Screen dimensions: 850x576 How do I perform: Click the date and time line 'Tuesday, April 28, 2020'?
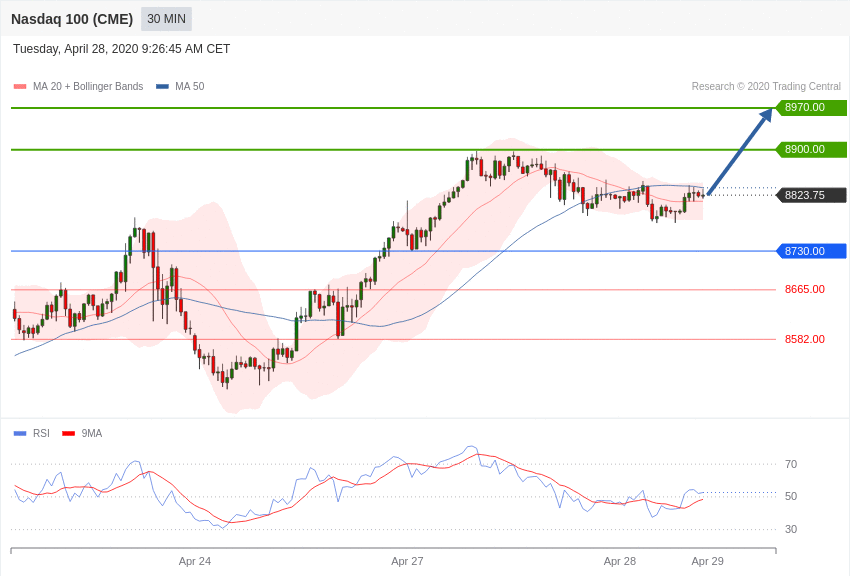coord(121,49)
